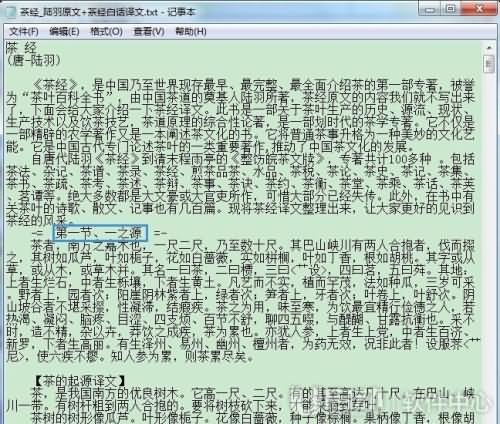The width and height of the screenshot is (500, 424).
Task: Open the 编辑(E) menu
Action: tap(64, 32)
